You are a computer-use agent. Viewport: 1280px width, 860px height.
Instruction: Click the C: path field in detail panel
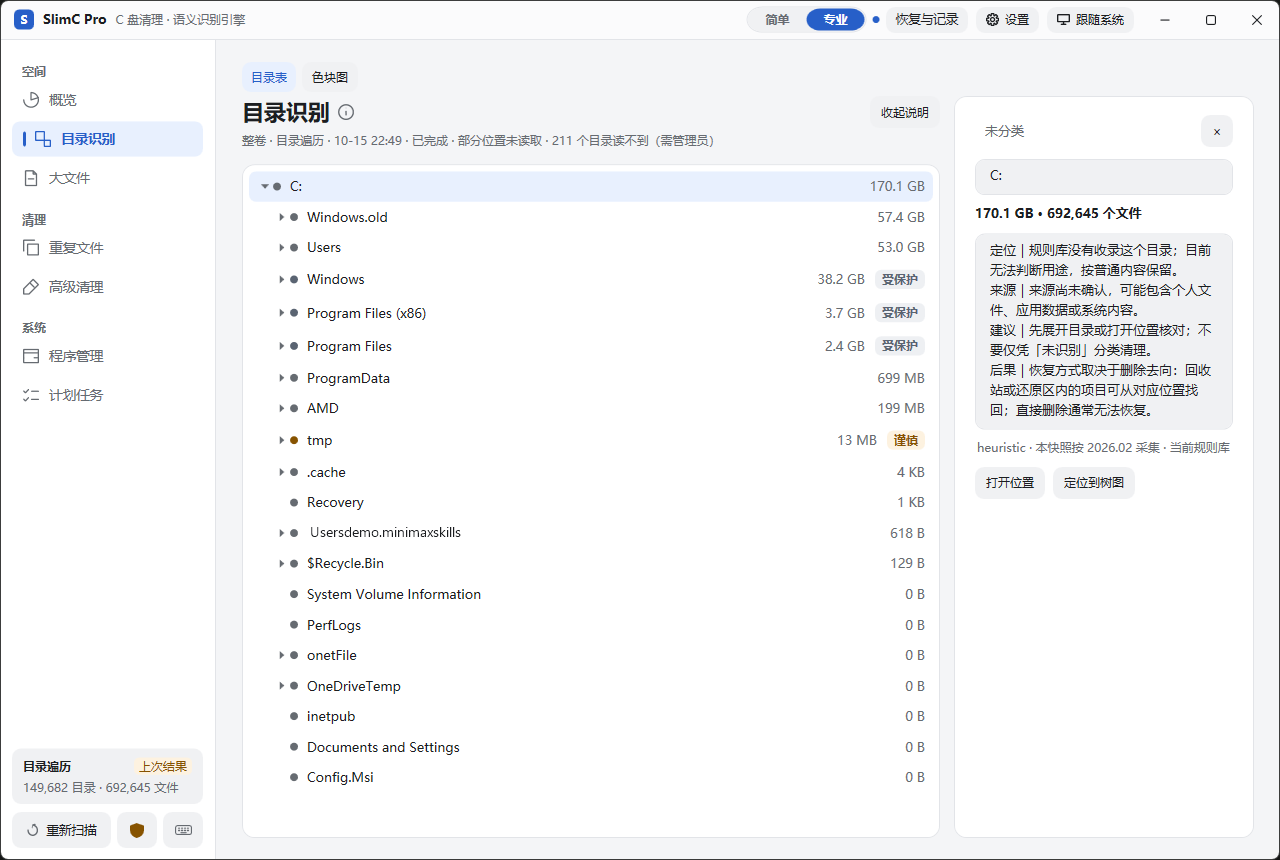point(1104,176)
